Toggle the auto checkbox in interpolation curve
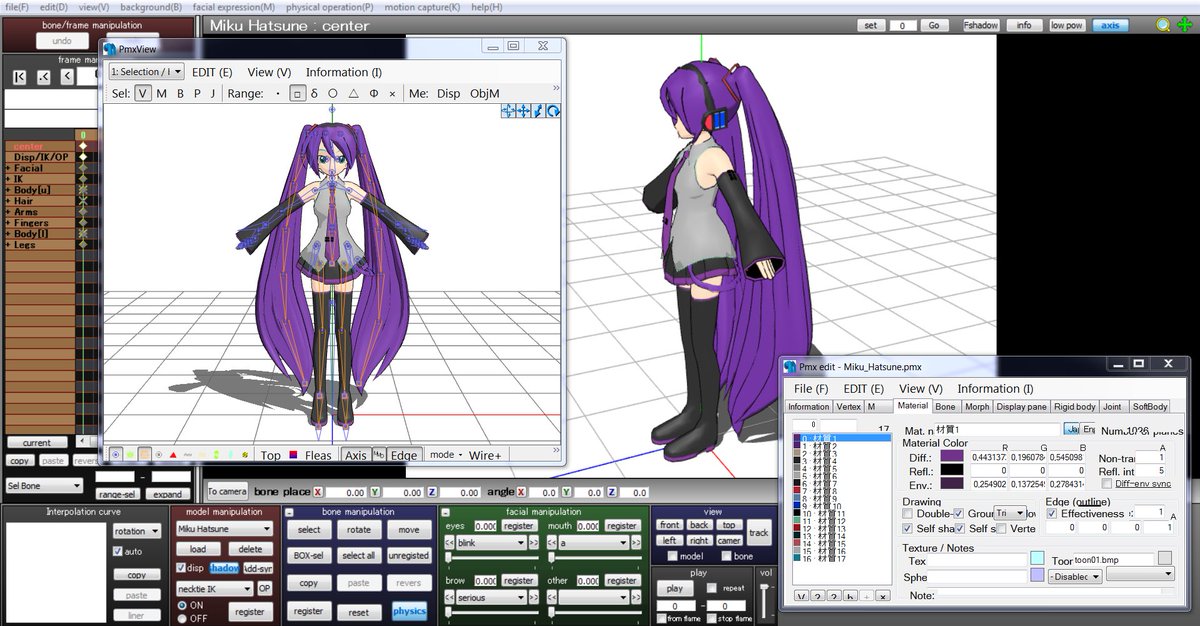1200x626 pixels. tap(118, 551)
